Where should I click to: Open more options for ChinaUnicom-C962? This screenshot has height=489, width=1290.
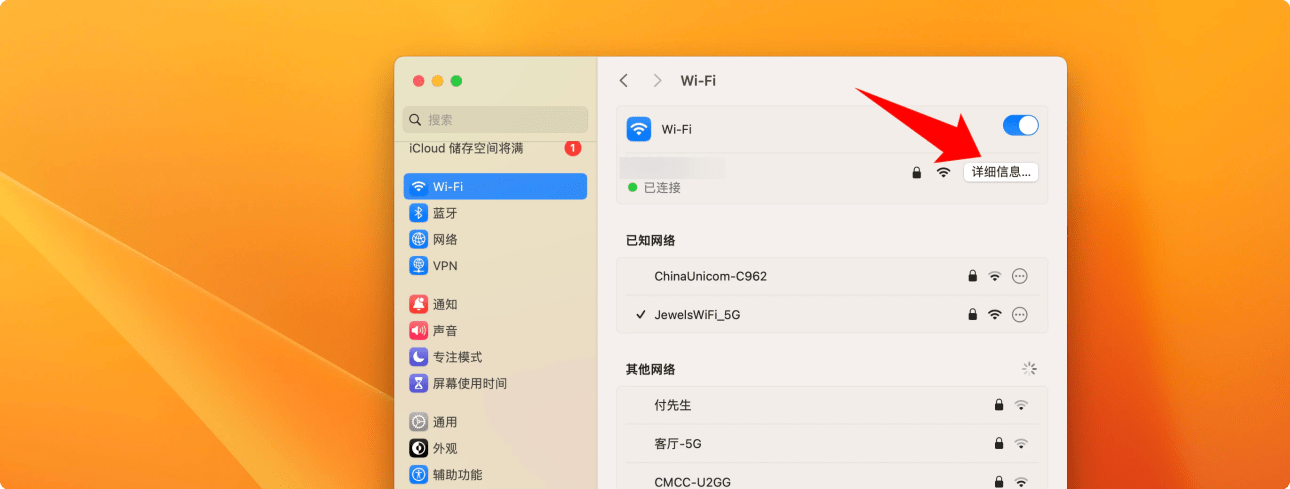tap(1020, 276)
